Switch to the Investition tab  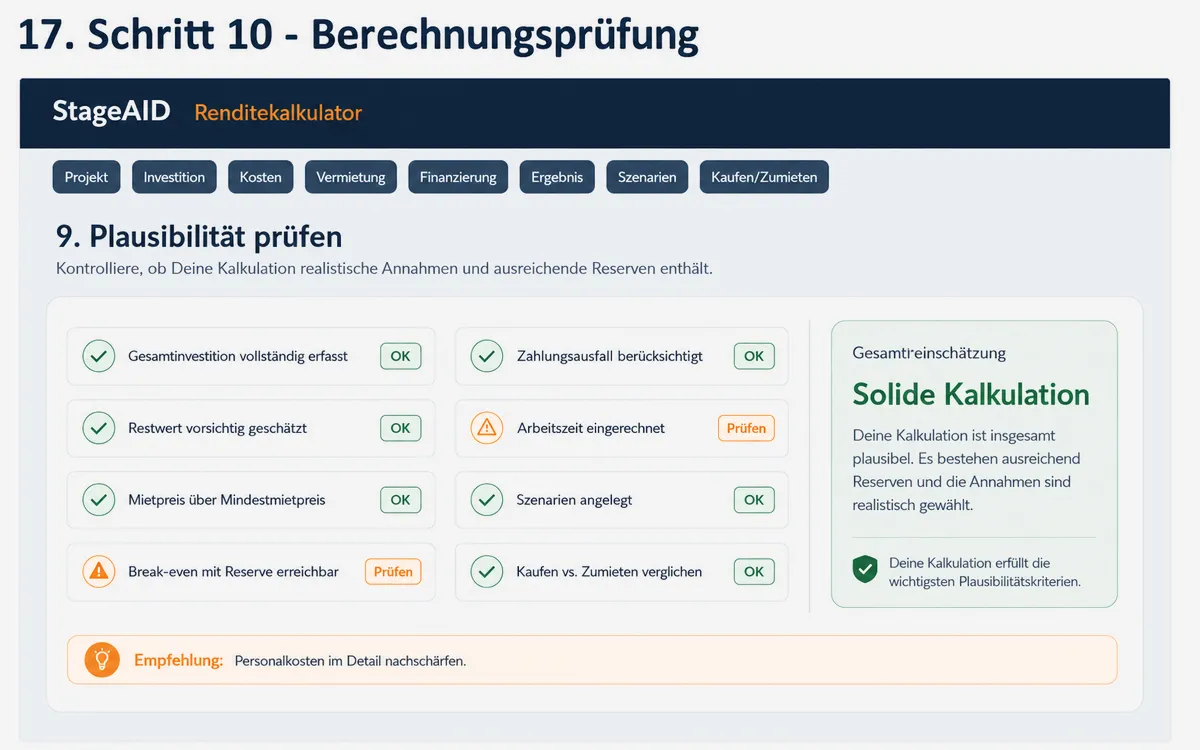pos(174,177)
